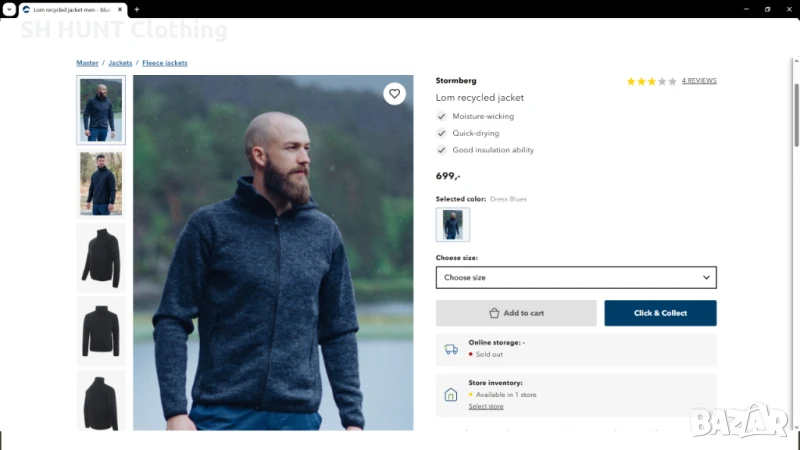Click the heart wishlist icon on photo
Viewport: 800px width, 450px height.
click(x=395, y=94)
